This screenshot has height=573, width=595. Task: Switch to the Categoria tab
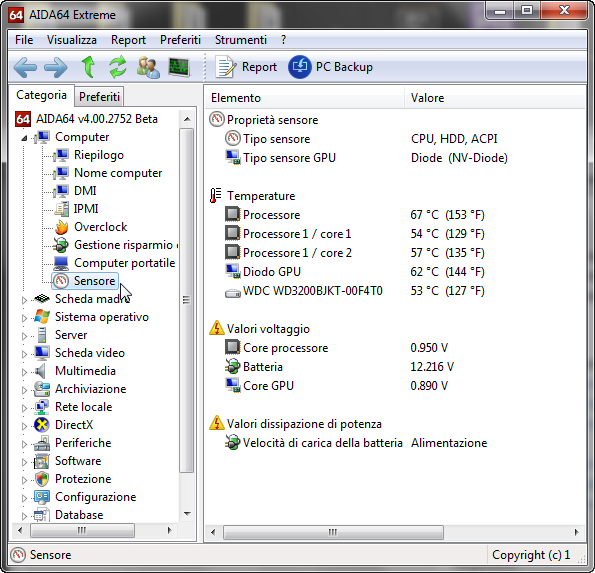point(41,95)
